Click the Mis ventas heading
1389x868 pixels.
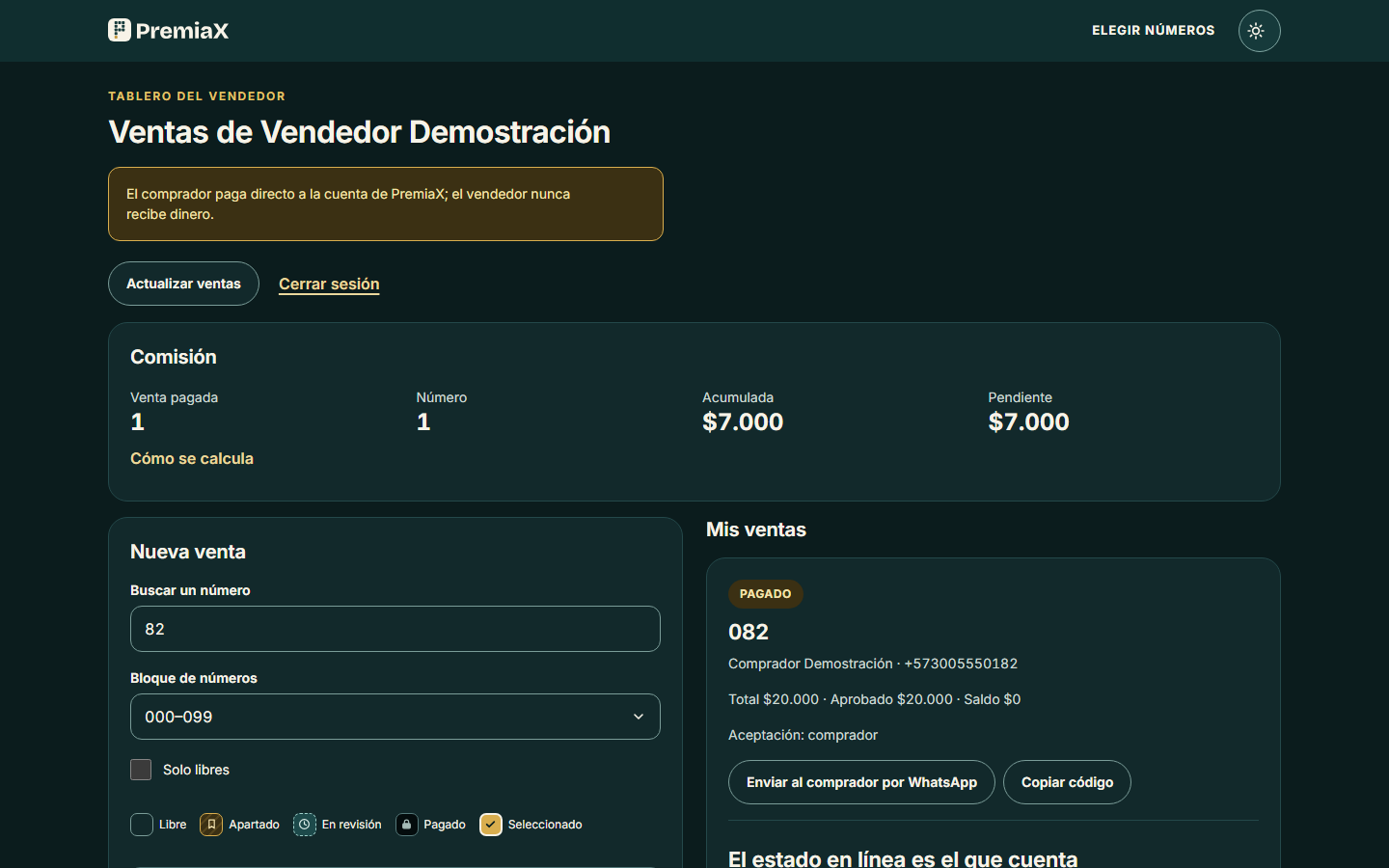(x=756, y=529)
